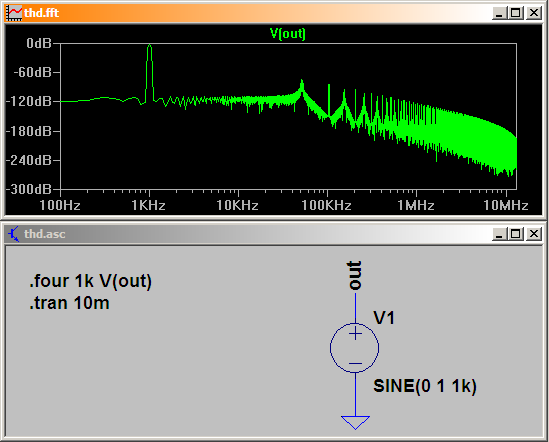Screen dimensions: 549x442
Task: Click the thd.fft waveform window icon
Action: tap(14, 13)
